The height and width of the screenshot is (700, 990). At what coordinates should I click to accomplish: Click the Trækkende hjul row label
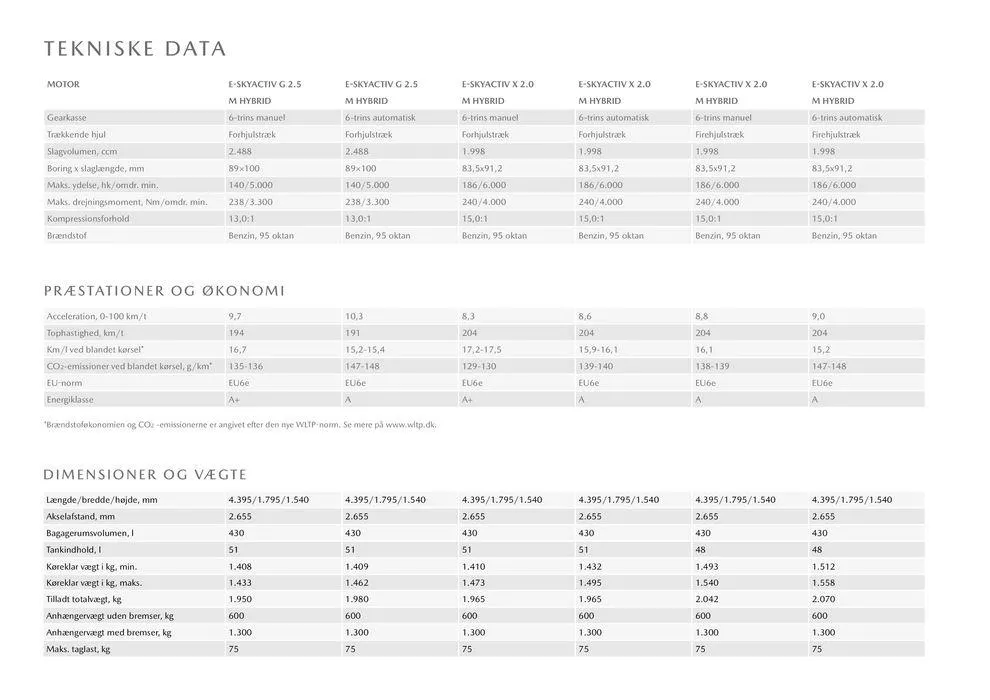77,134
